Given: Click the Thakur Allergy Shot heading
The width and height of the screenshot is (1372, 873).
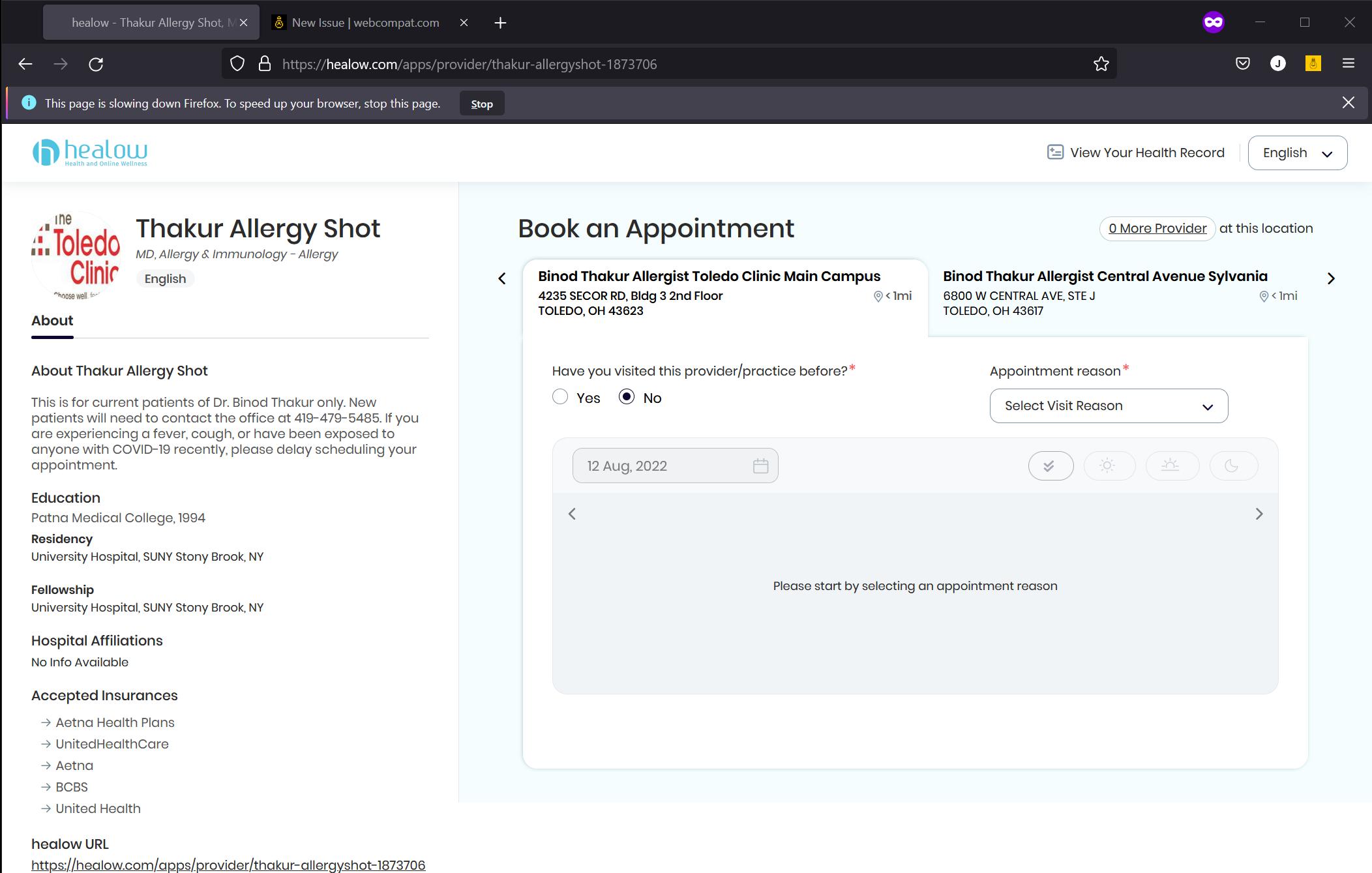Looking at the screenshot, I should [x=258, y=228].
